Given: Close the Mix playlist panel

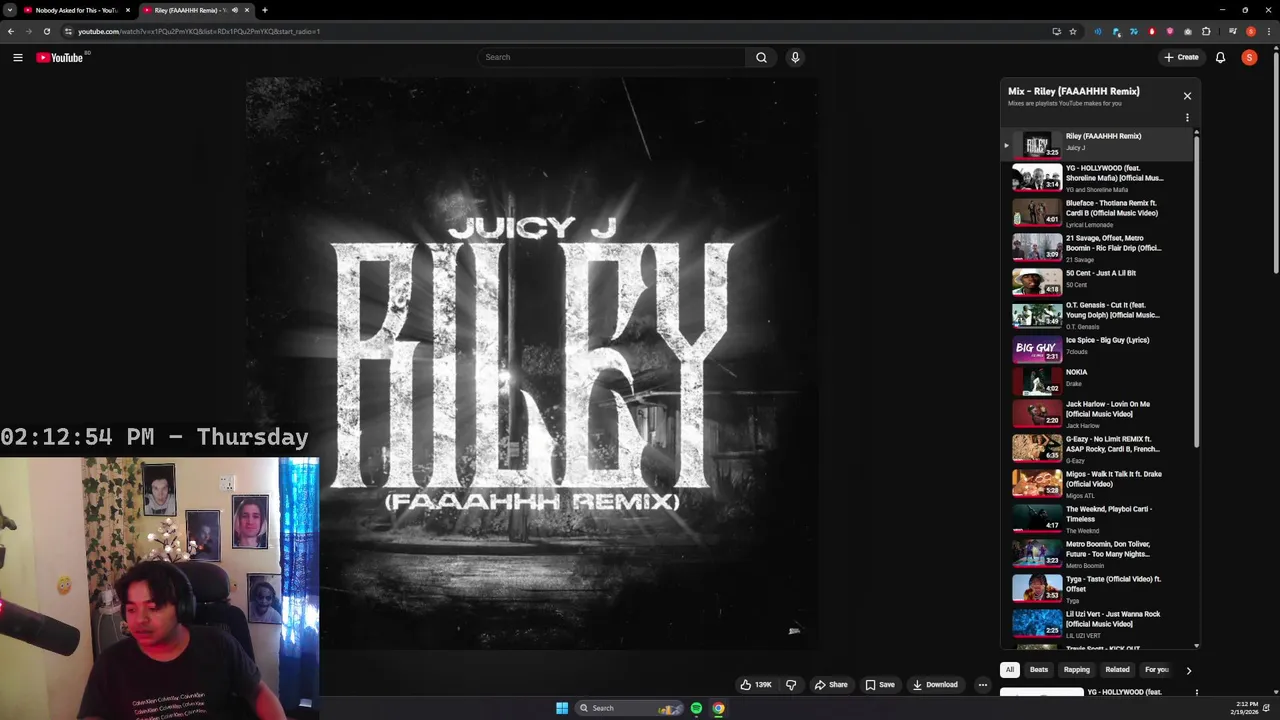Looking at the screenshot, I should [x=1187, y=96].
